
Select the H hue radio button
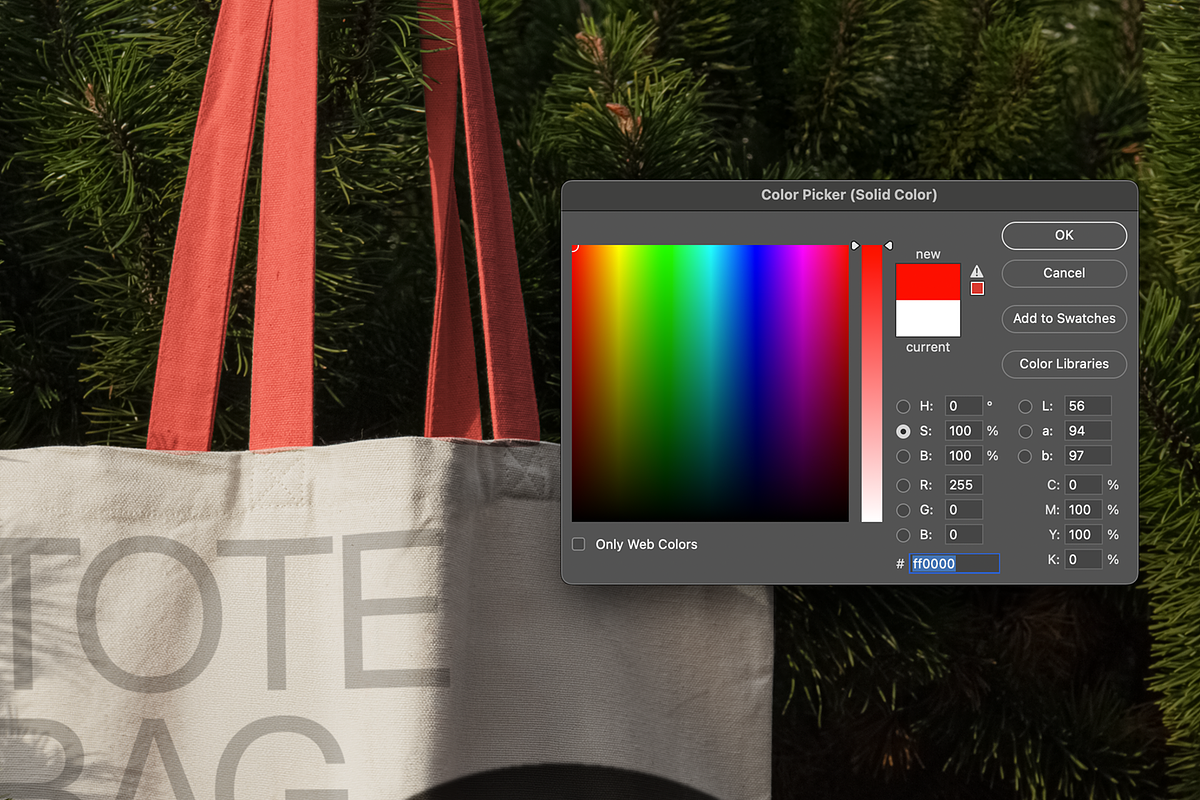click(x=904, y=406)
